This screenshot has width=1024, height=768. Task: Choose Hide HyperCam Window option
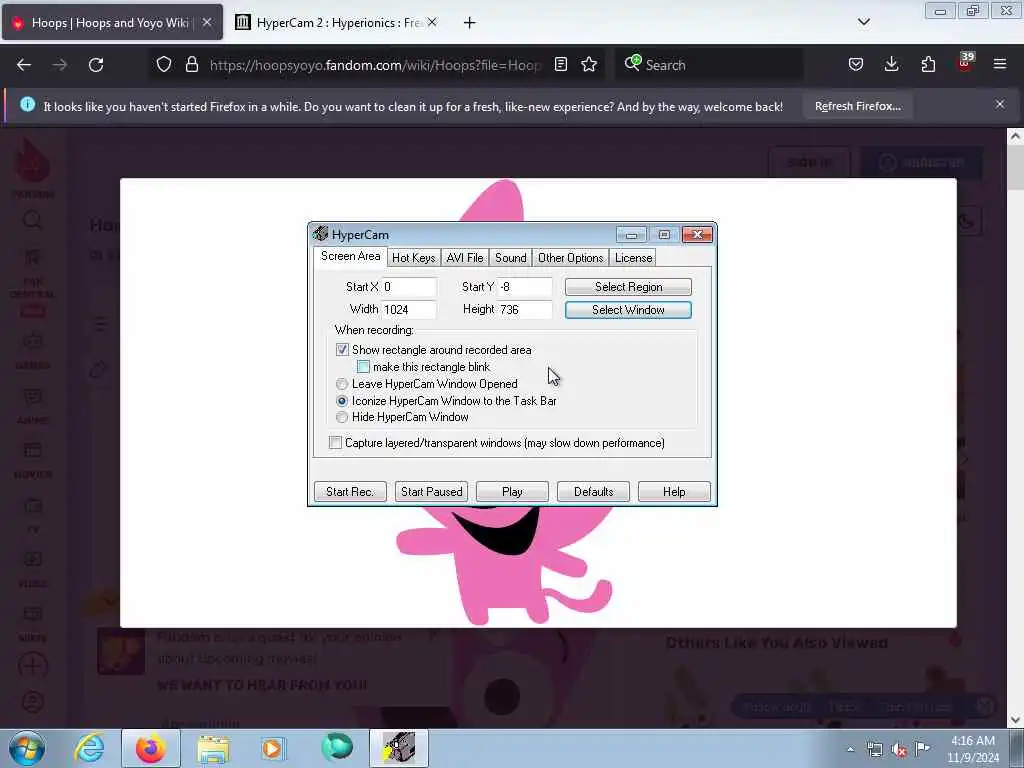tap(342, 417)
